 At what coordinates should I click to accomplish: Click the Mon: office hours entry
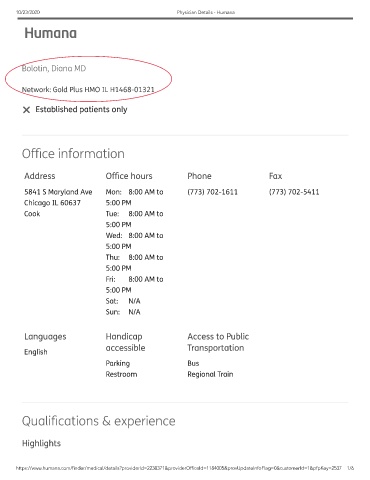point(134,197)
